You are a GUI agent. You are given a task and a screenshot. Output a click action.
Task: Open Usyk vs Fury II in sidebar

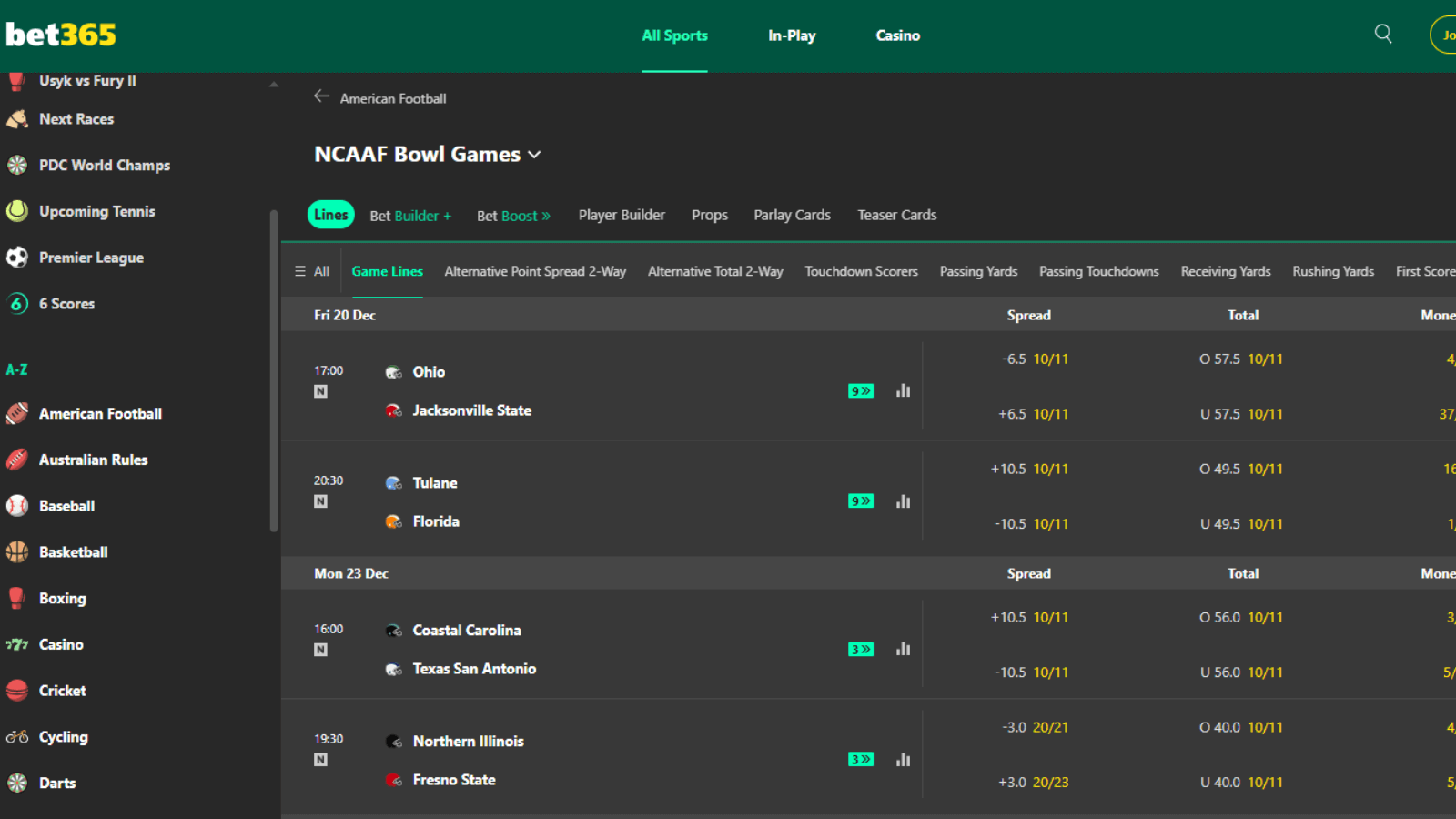(87, 81)
